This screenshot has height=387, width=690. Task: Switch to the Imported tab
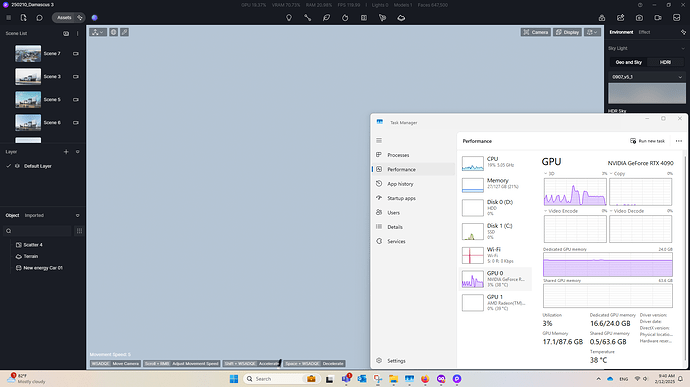pos(34,215)
